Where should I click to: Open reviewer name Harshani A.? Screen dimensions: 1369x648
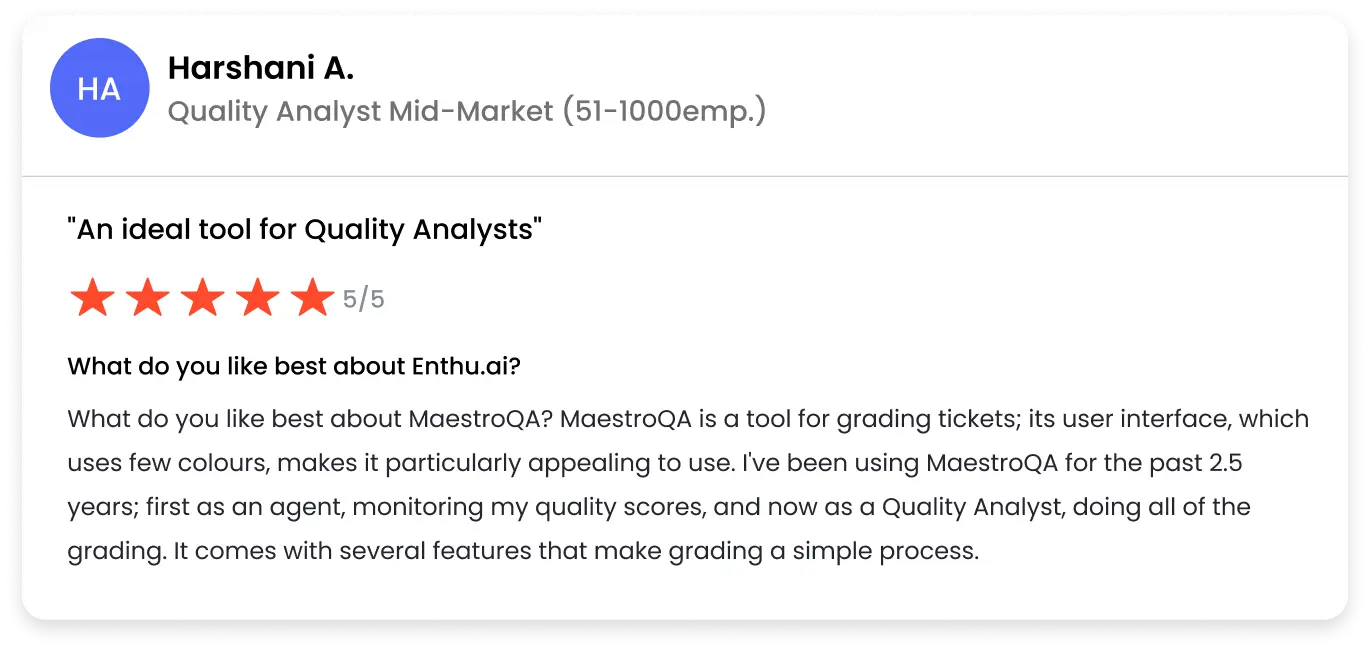(x=261, y=68)
